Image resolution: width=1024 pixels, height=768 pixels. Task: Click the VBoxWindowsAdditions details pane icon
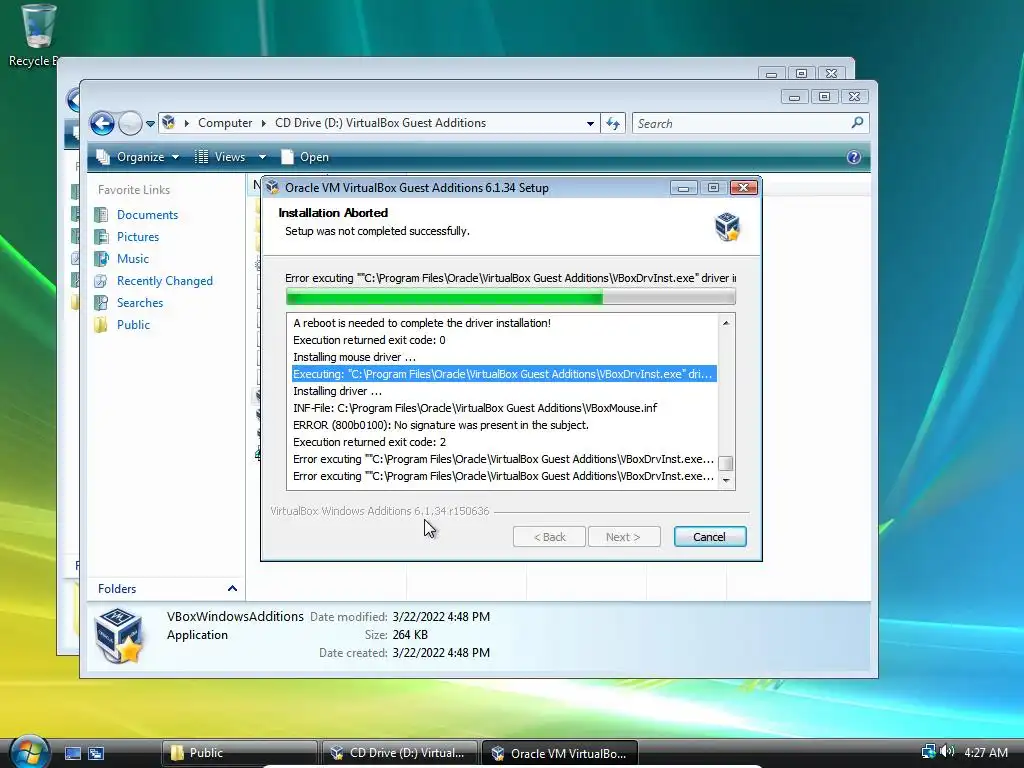[119, 635]
